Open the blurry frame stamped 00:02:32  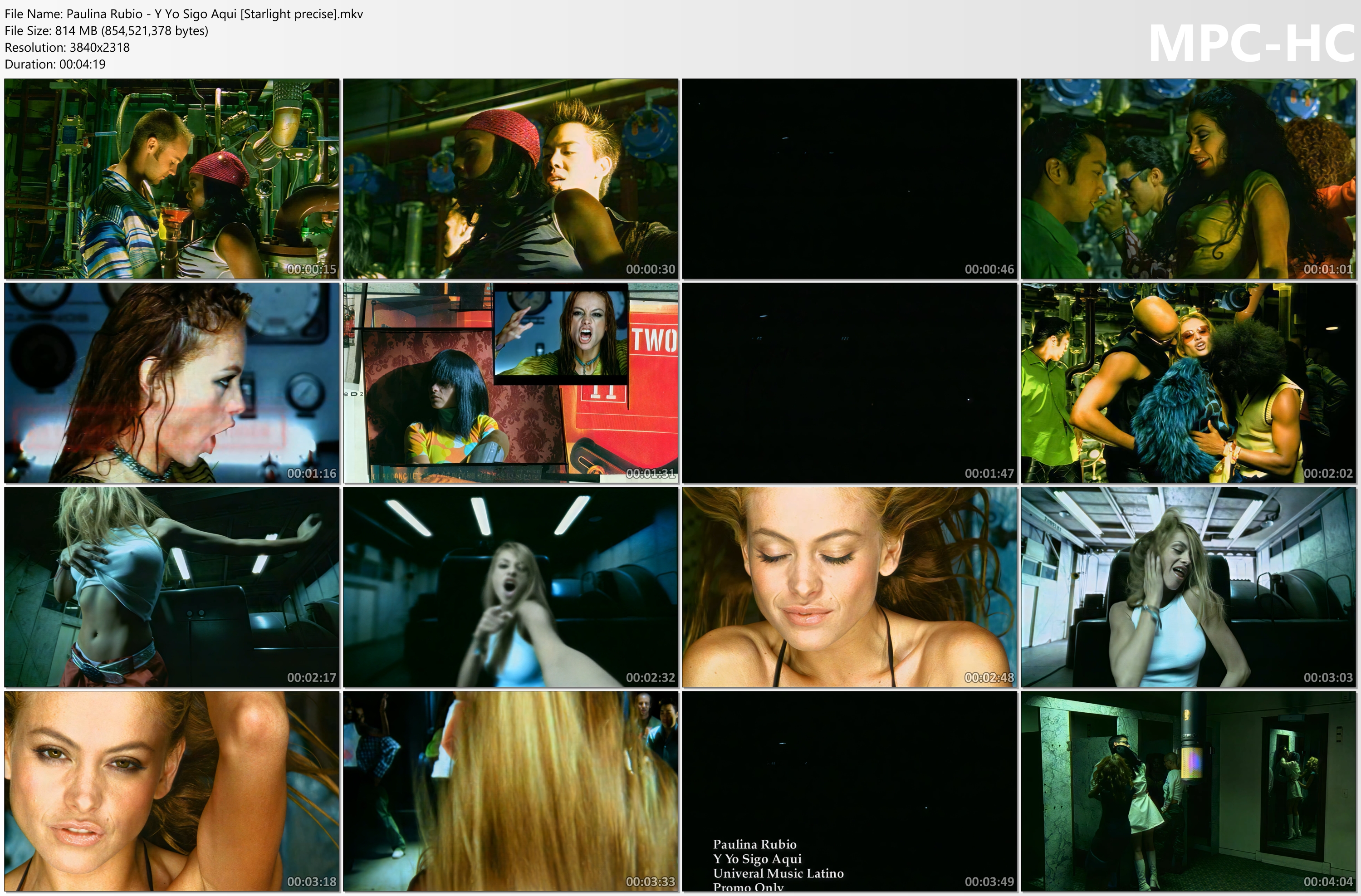[511, 587]
